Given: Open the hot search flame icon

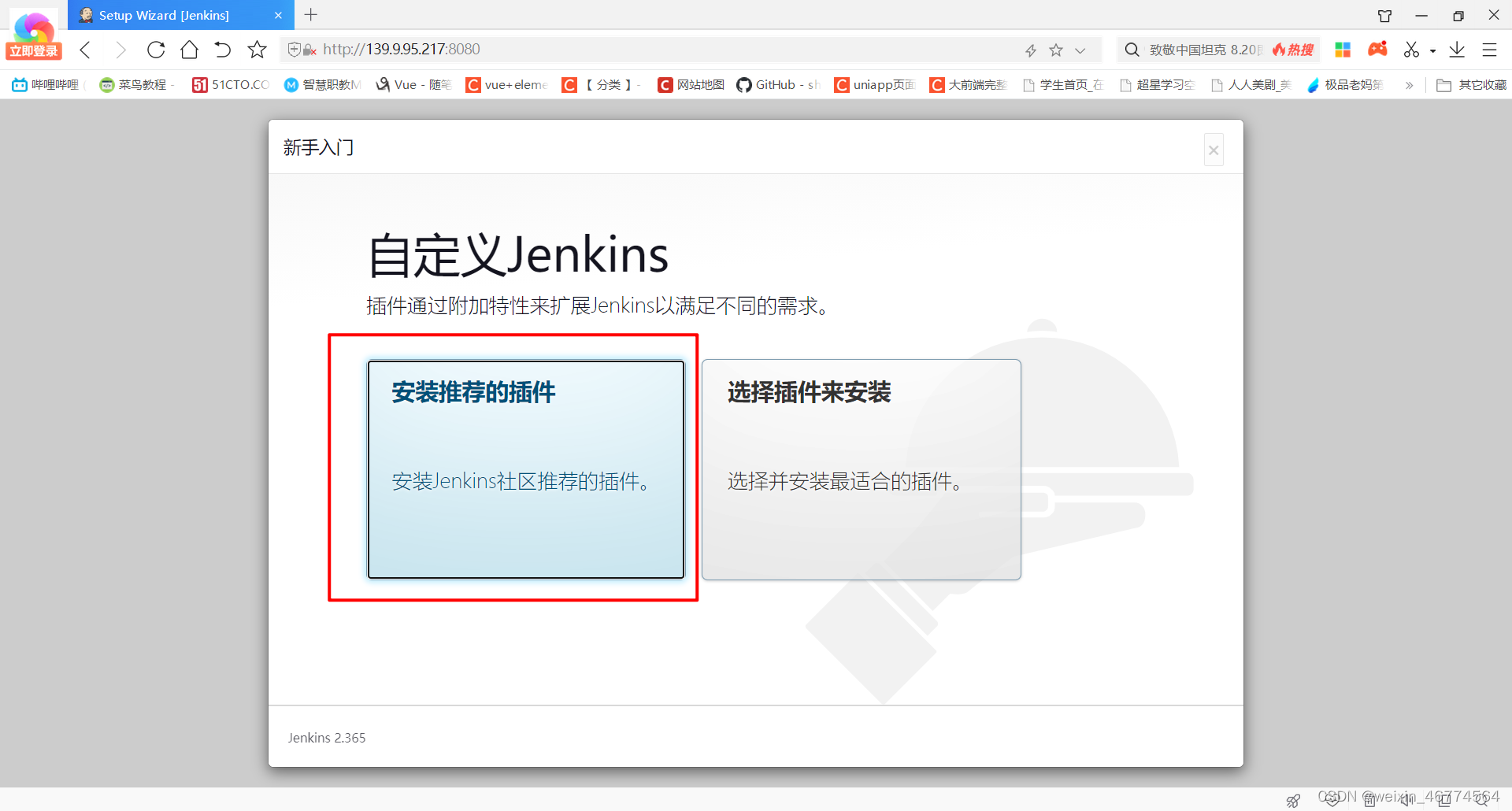Looking at the screenshot, I should click(x=1292, y=50).
